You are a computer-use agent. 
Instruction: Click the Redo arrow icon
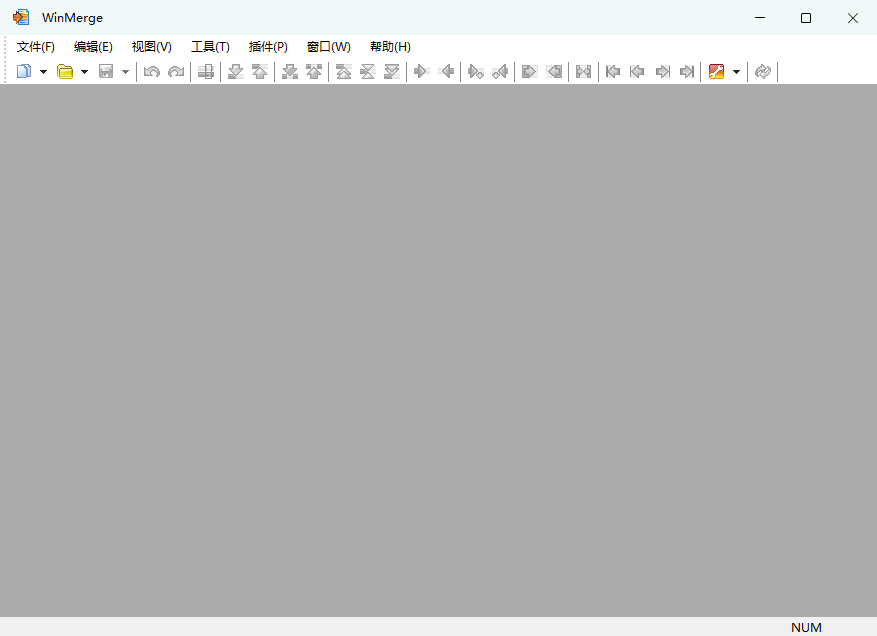176,71
